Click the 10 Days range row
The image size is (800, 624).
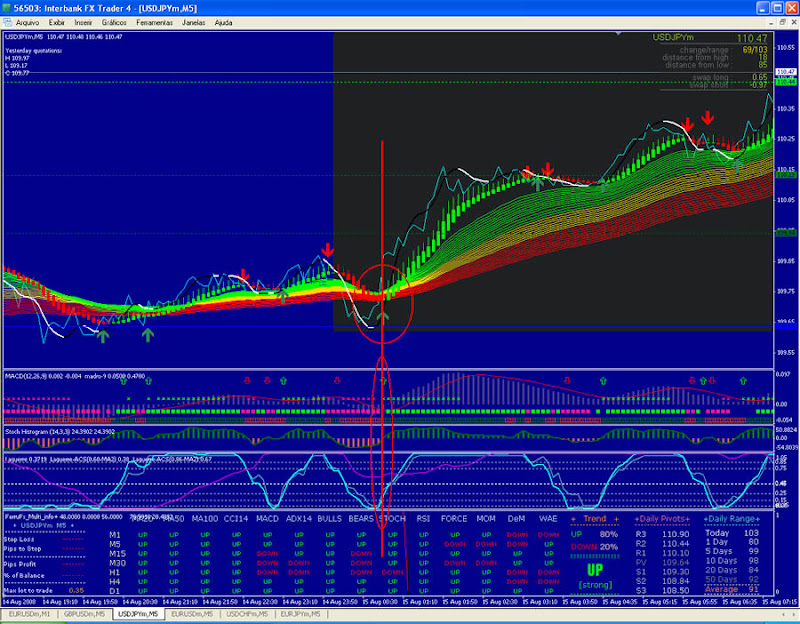click(731, 561)
